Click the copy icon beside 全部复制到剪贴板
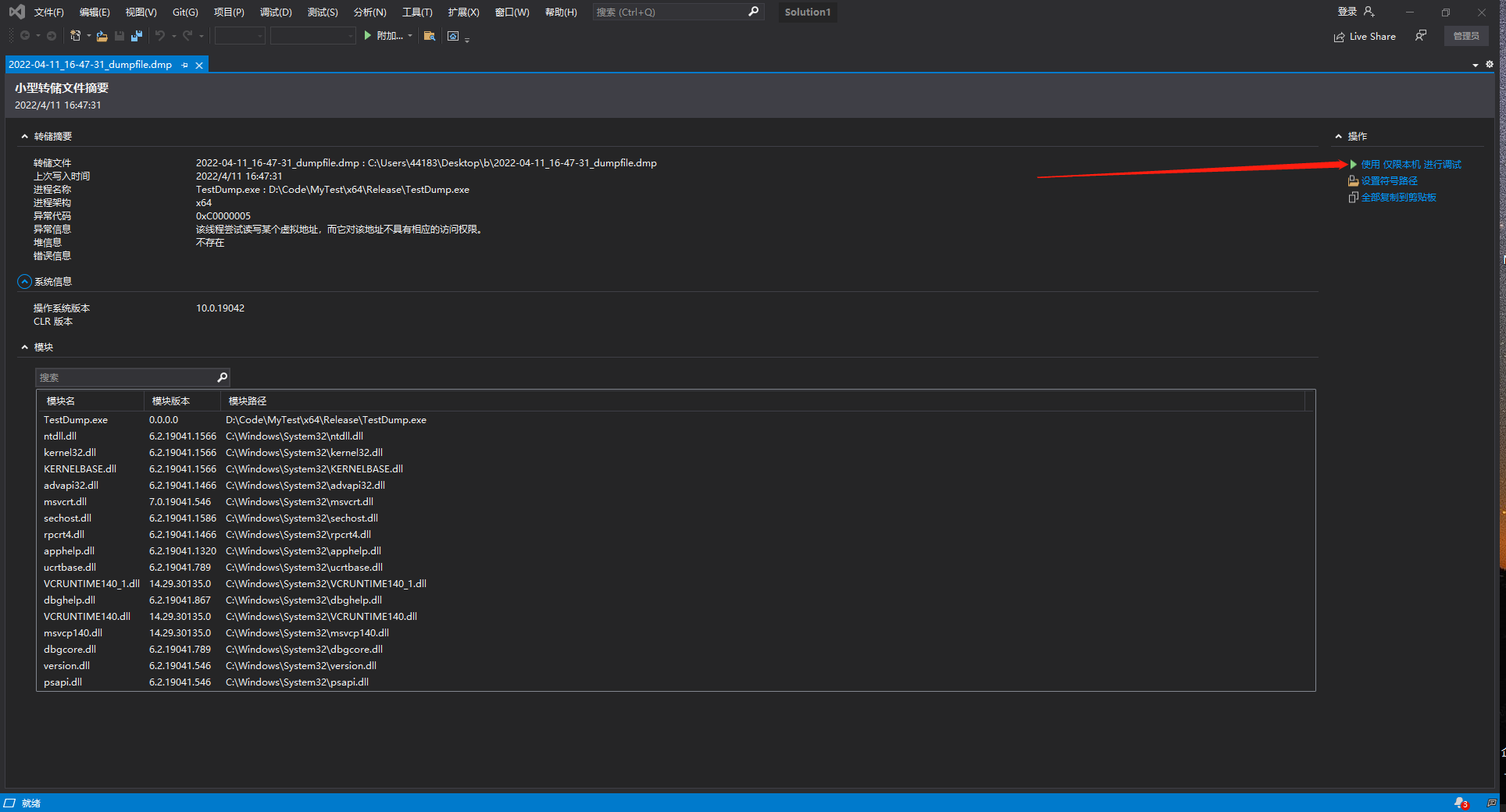The image size is (1506, 812). click(1353, 198)
